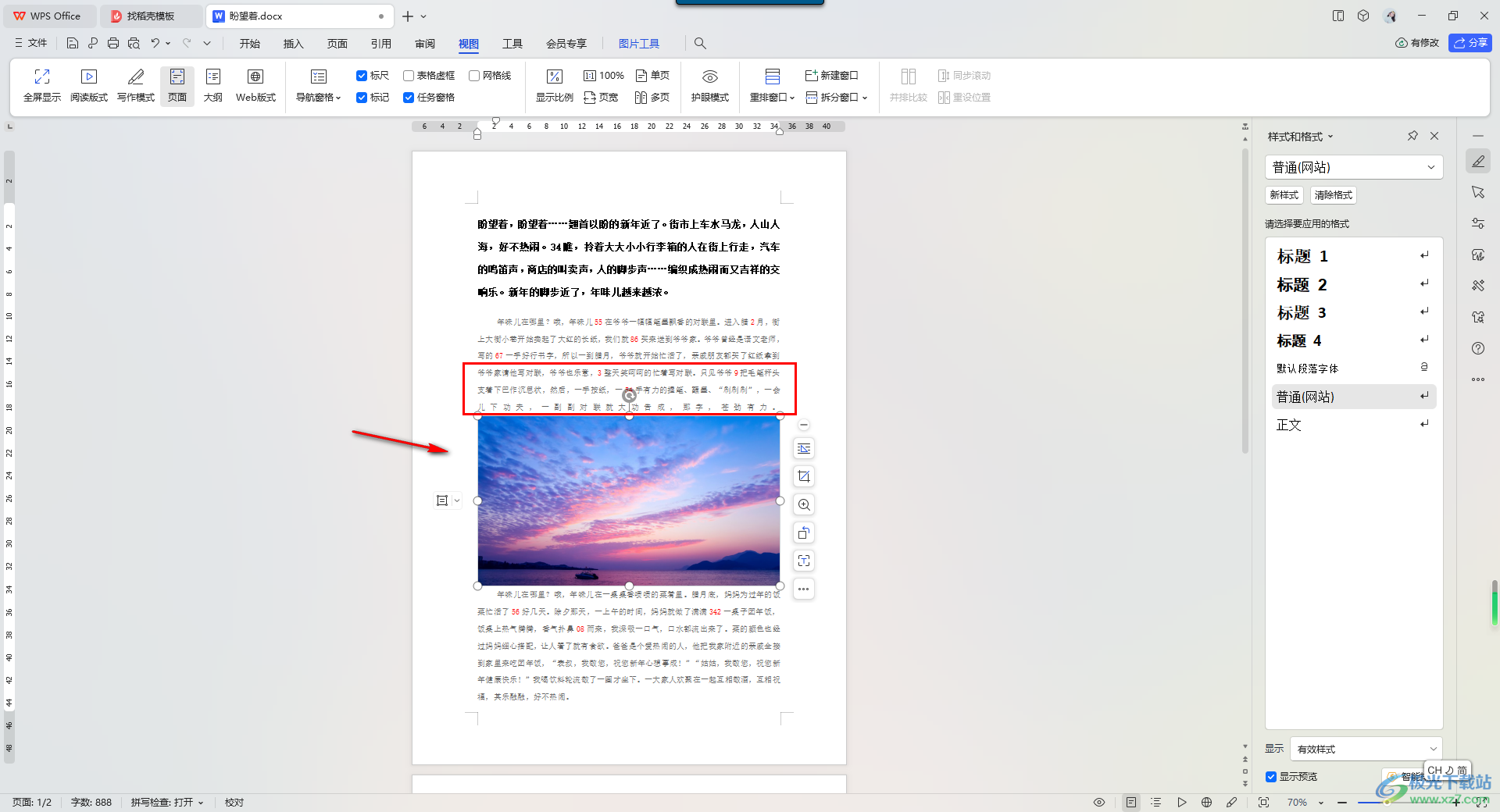Toggle the Table Gridlines checkbox
Viewport: 1500px width, 812px height.
(x=409, y=76)
